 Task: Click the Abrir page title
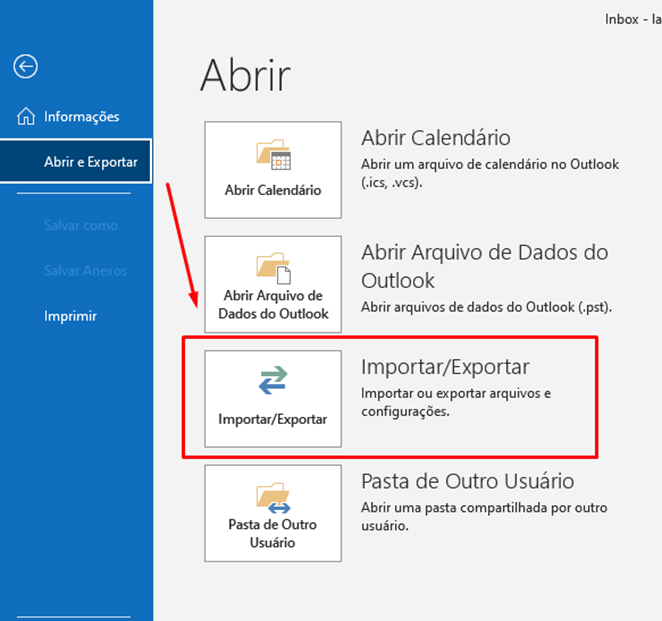point(245,76)
